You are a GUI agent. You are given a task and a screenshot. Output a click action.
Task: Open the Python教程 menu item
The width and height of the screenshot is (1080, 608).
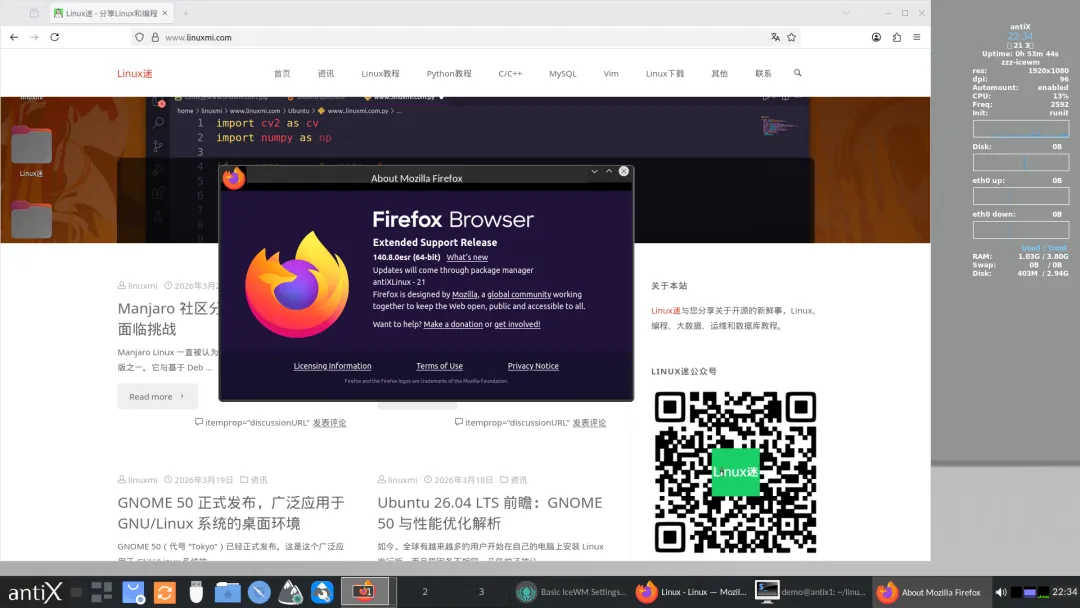[x=448, y=74]
